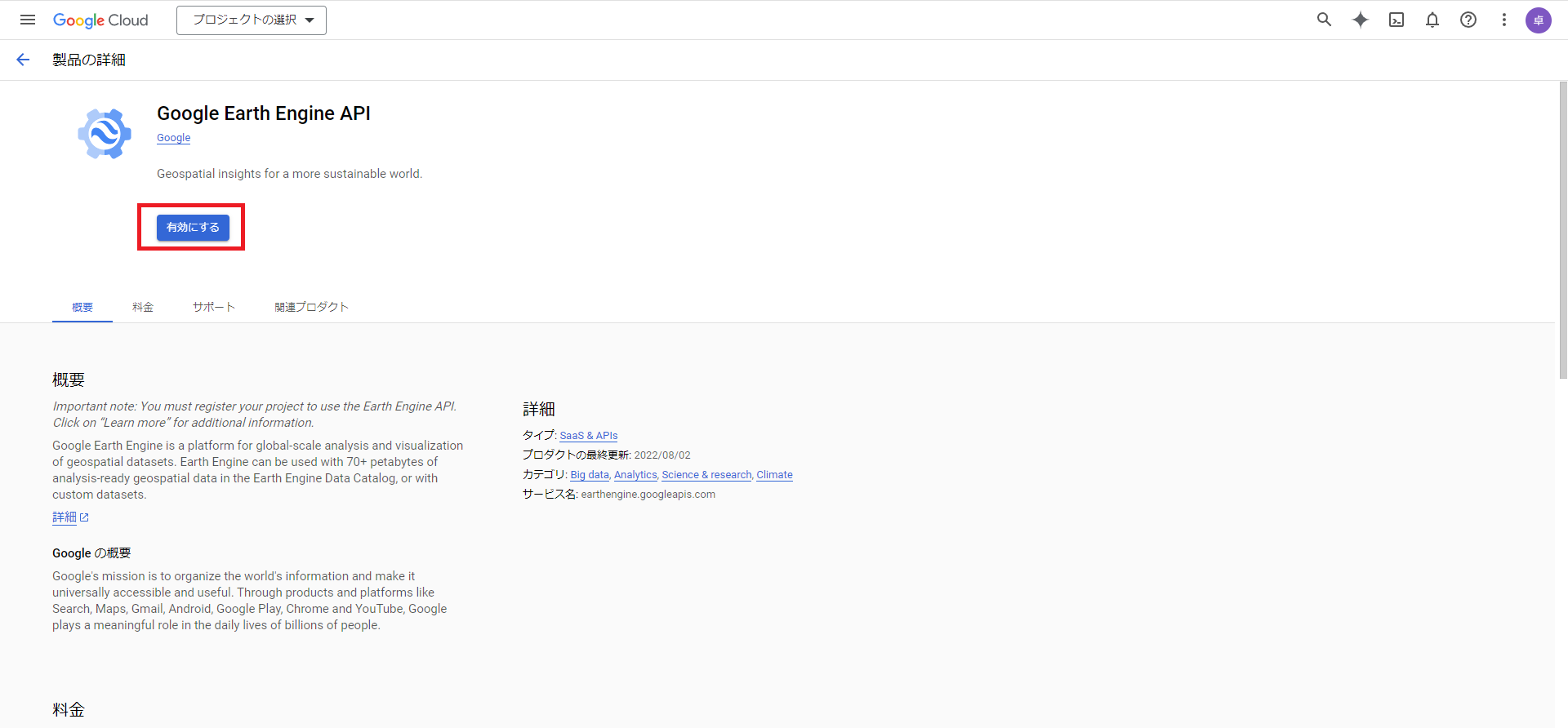This screenshot has width=1568, height=728.
Task: Switch to the 料金 tab
Action: click(143, 307)
